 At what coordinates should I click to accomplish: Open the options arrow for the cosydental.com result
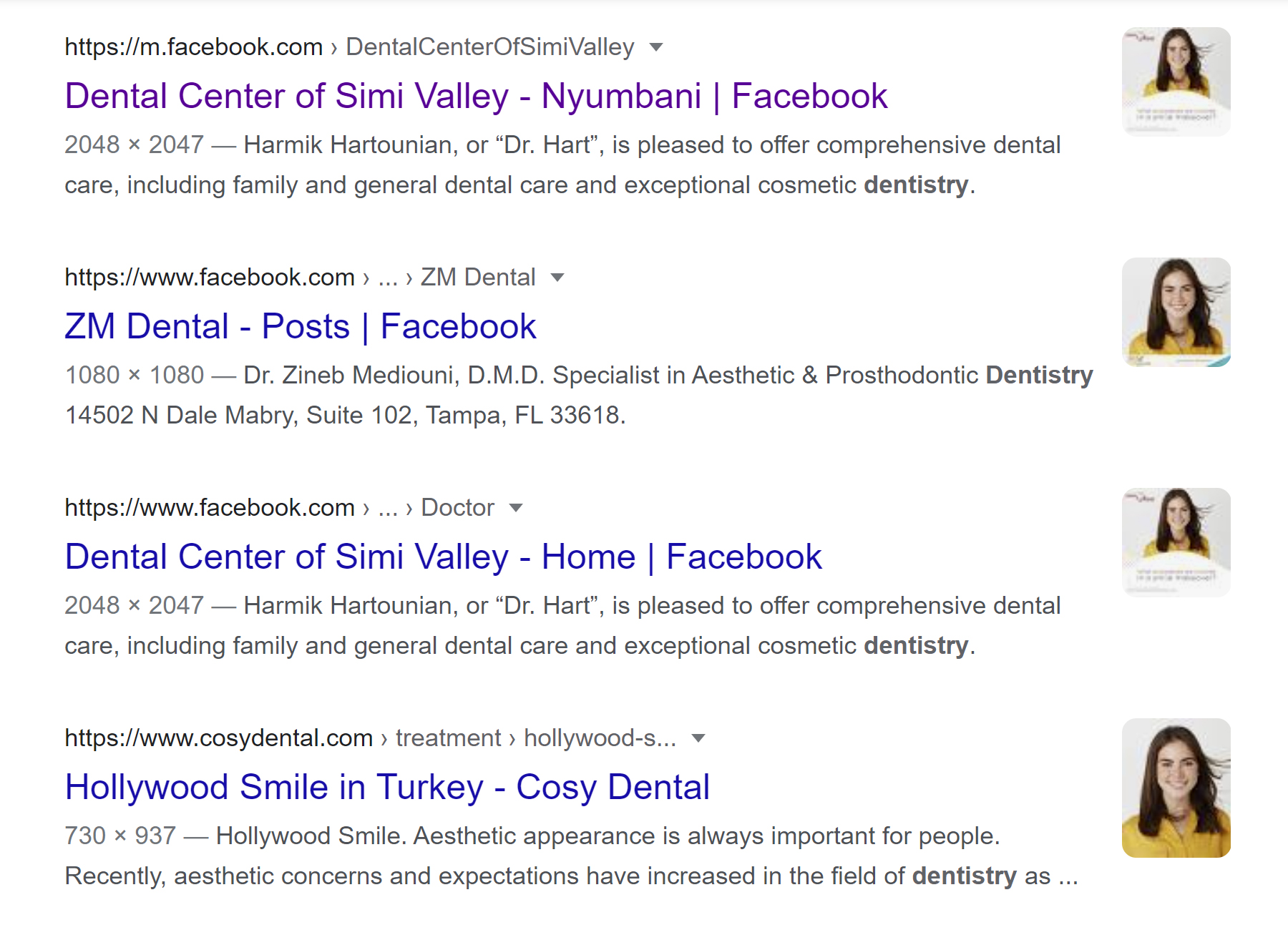tap(698, 738)
